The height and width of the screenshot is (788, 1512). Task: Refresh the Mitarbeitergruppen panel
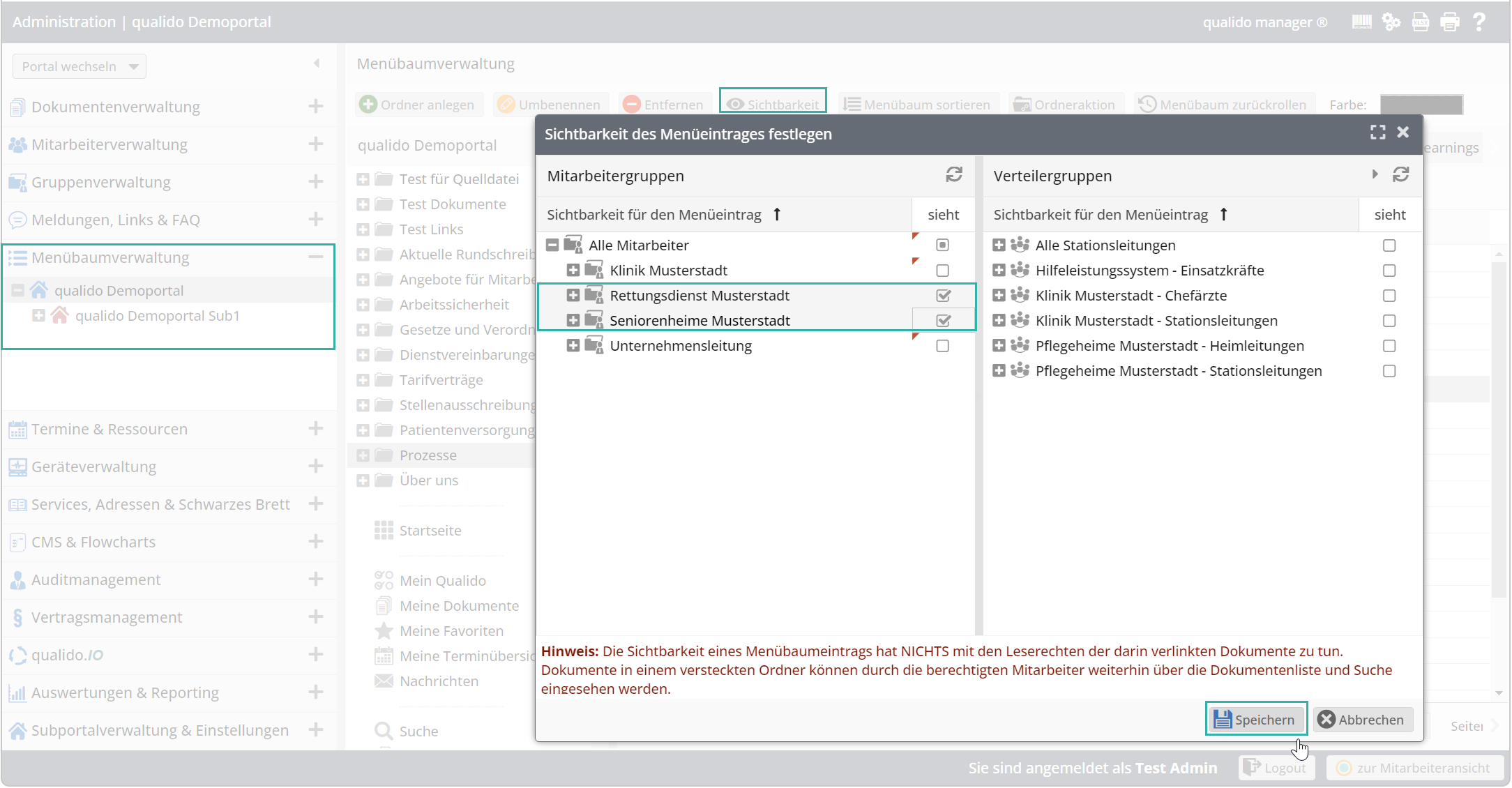tap(954, 174)
